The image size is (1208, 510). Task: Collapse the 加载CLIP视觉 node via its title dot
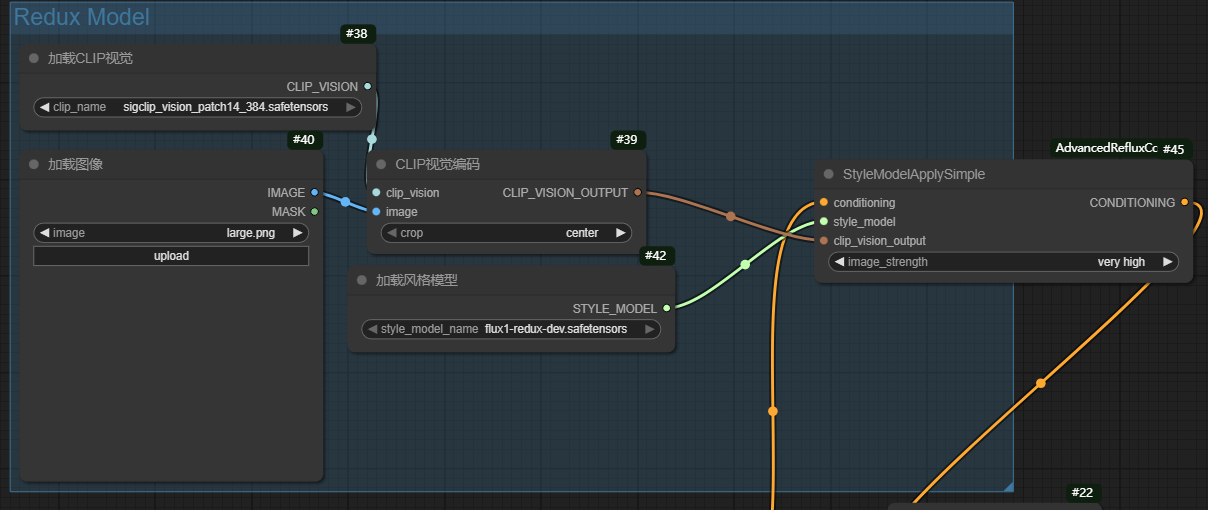pyautogui.click(x=34, y=58)
